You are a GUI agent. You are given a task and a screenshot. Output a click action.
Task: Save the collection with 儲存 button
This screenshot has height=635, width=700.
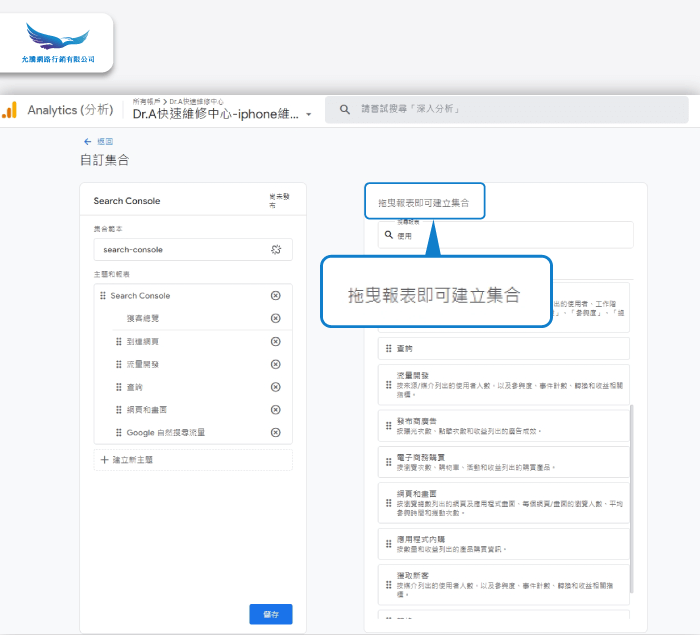[270, 614]
